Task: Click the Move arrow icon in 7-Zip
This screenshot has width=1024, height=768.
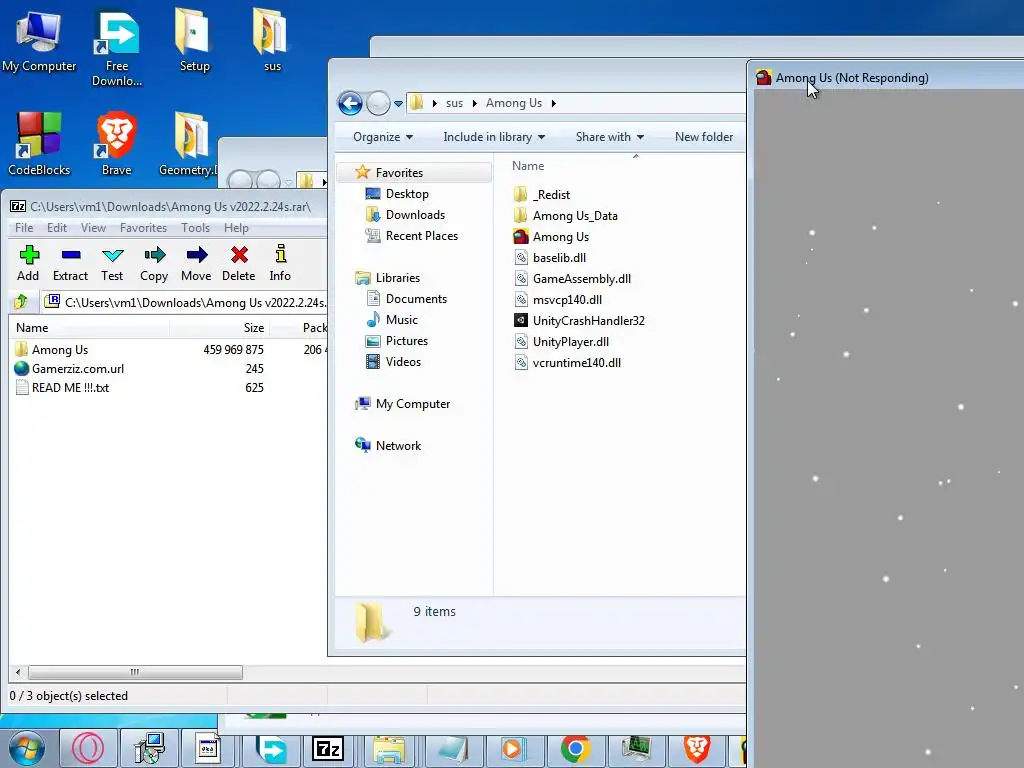Action: tap(196, 263)
